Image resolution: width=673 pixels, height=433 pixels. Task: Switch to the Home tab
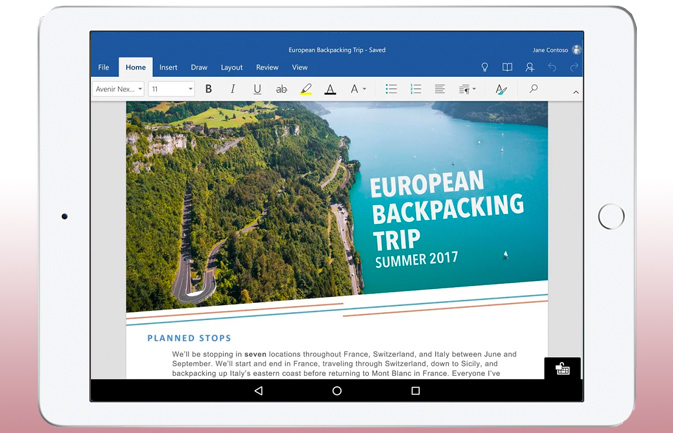pos(136,67)
